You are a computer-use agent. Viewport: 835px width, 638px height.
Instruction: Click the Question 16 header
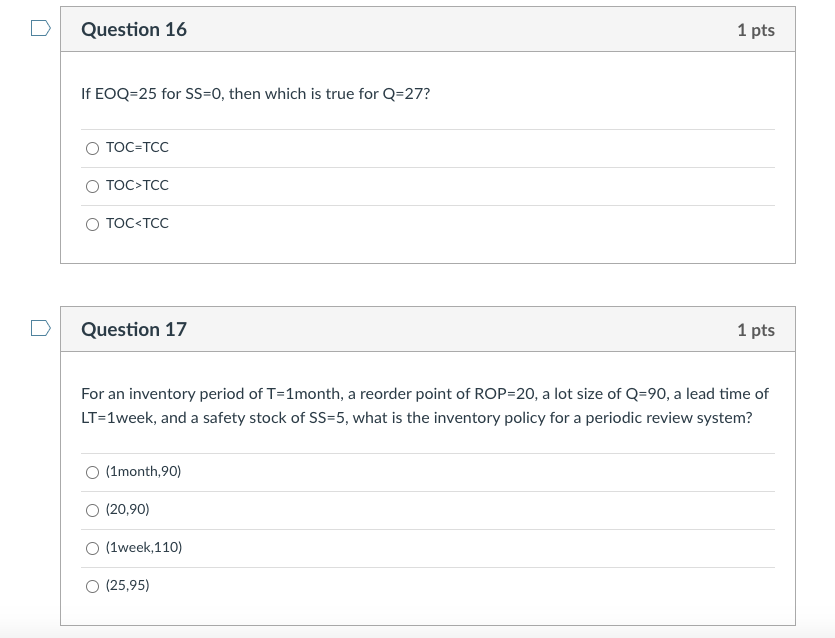pyautogui.click(x=134, y=29)
